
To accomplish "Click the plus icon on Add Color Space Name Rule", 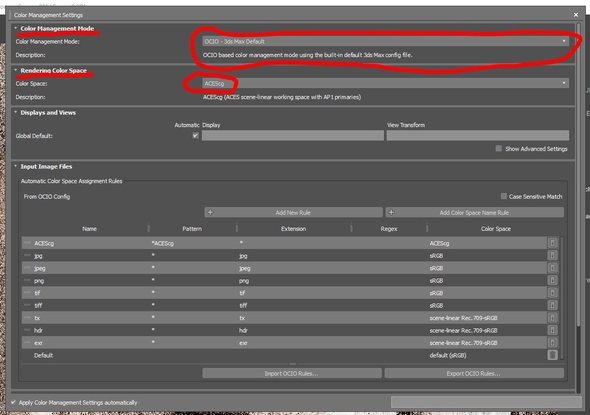I will pos(391,213).
